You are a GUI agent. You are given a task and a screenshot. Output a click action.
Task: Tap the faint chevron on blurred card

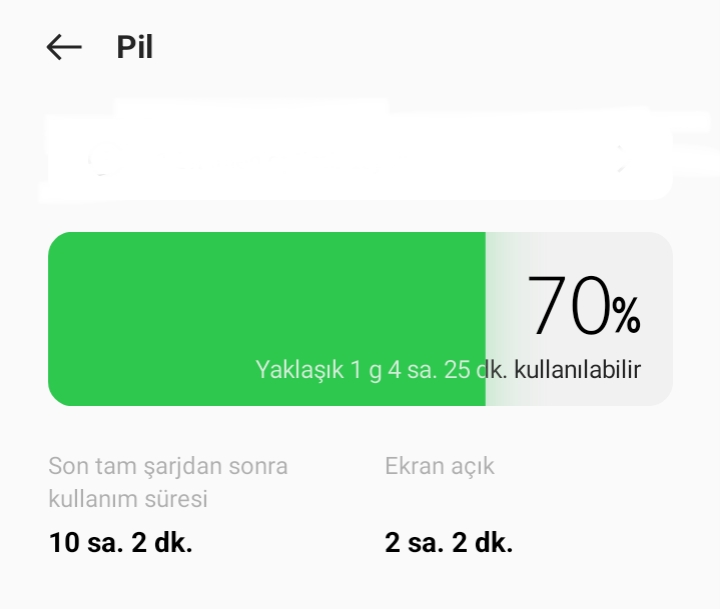[x=622, y=154]
